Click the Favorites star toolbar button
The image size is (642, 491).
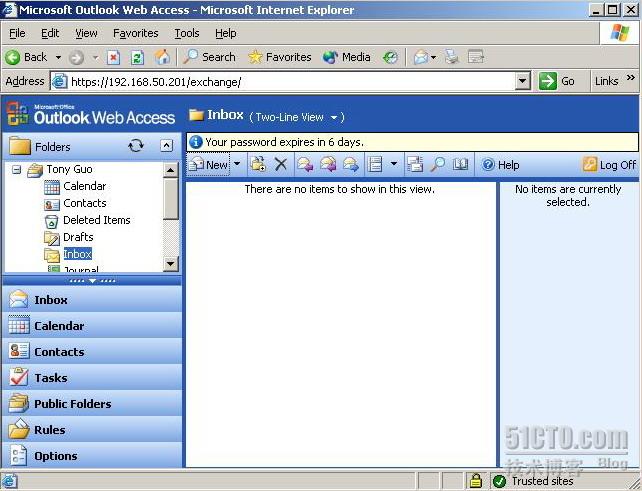coord(280,57)
